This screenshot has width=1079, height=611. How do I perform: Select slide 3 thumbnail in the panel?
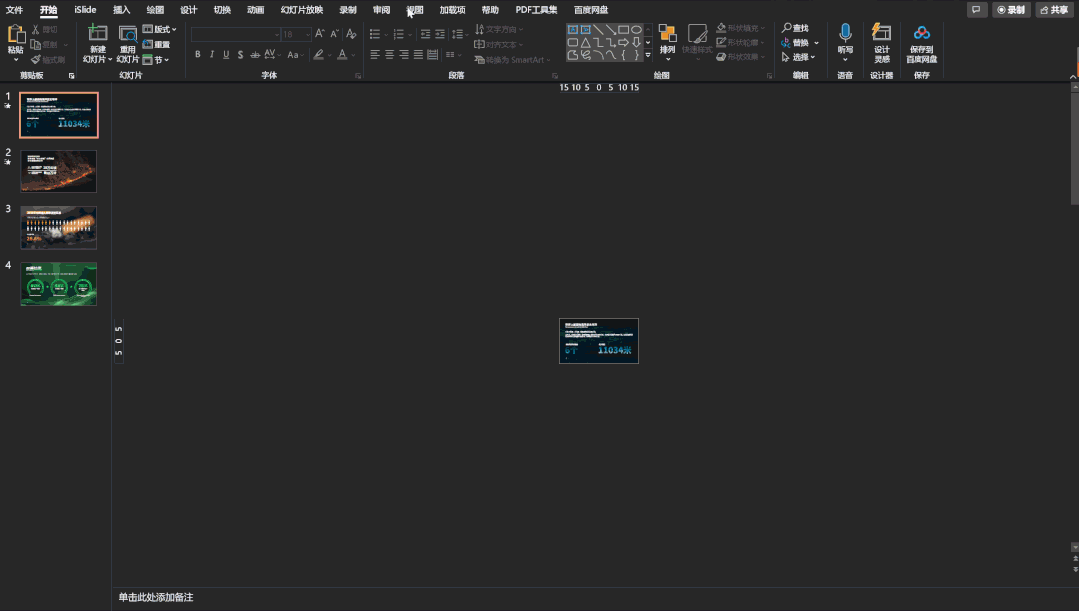pos(58,228)
